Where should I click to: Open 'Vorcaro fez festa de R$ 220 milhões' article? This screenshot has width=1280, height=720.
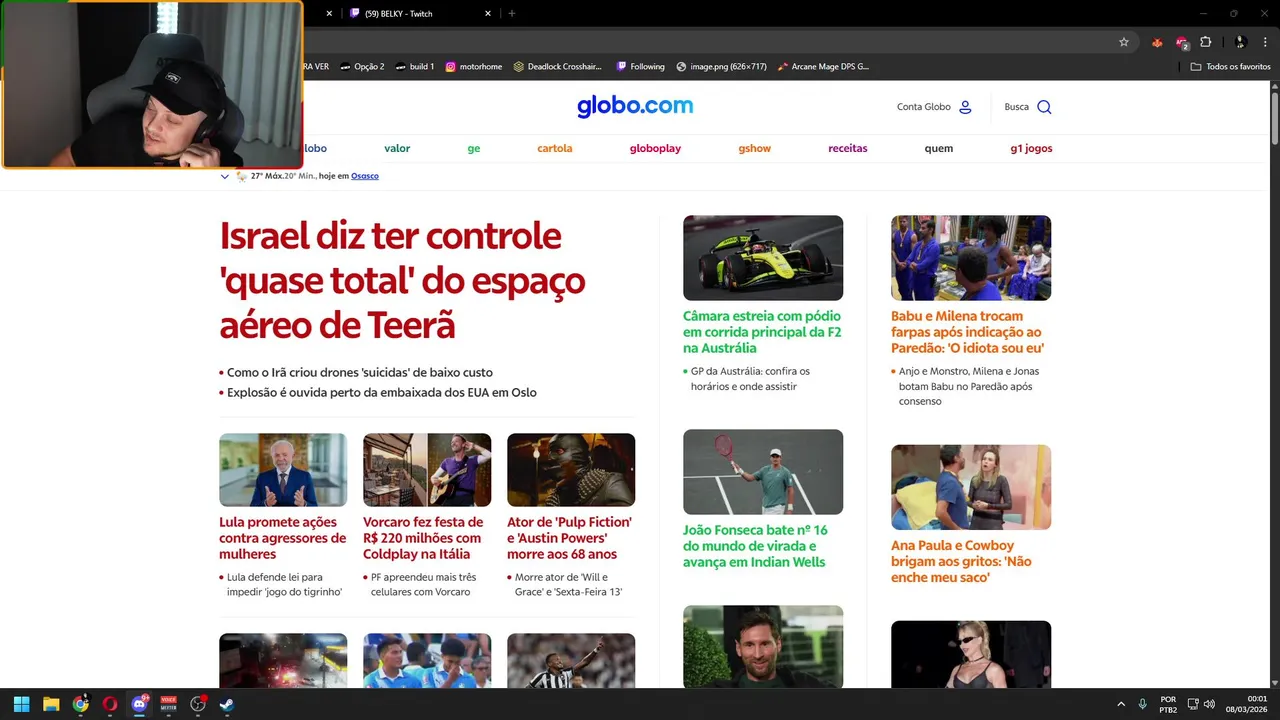423,538
